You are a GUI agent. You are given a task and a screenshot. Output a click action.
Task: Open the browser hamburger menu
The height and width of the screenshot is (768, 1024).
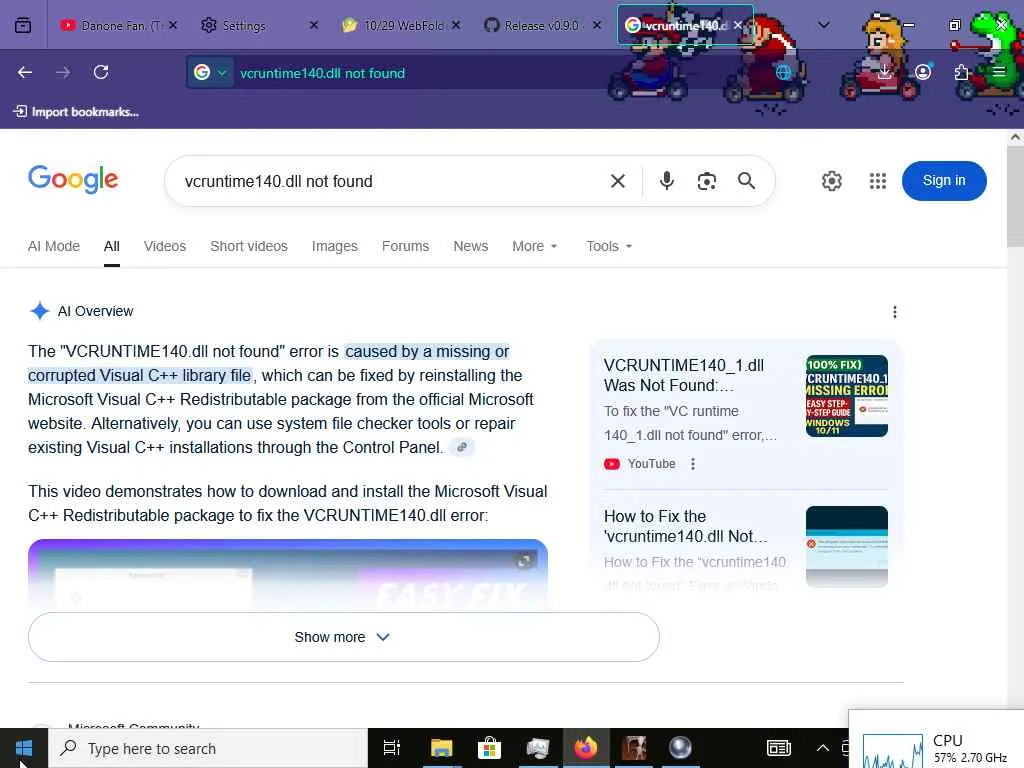pos(999,72)
